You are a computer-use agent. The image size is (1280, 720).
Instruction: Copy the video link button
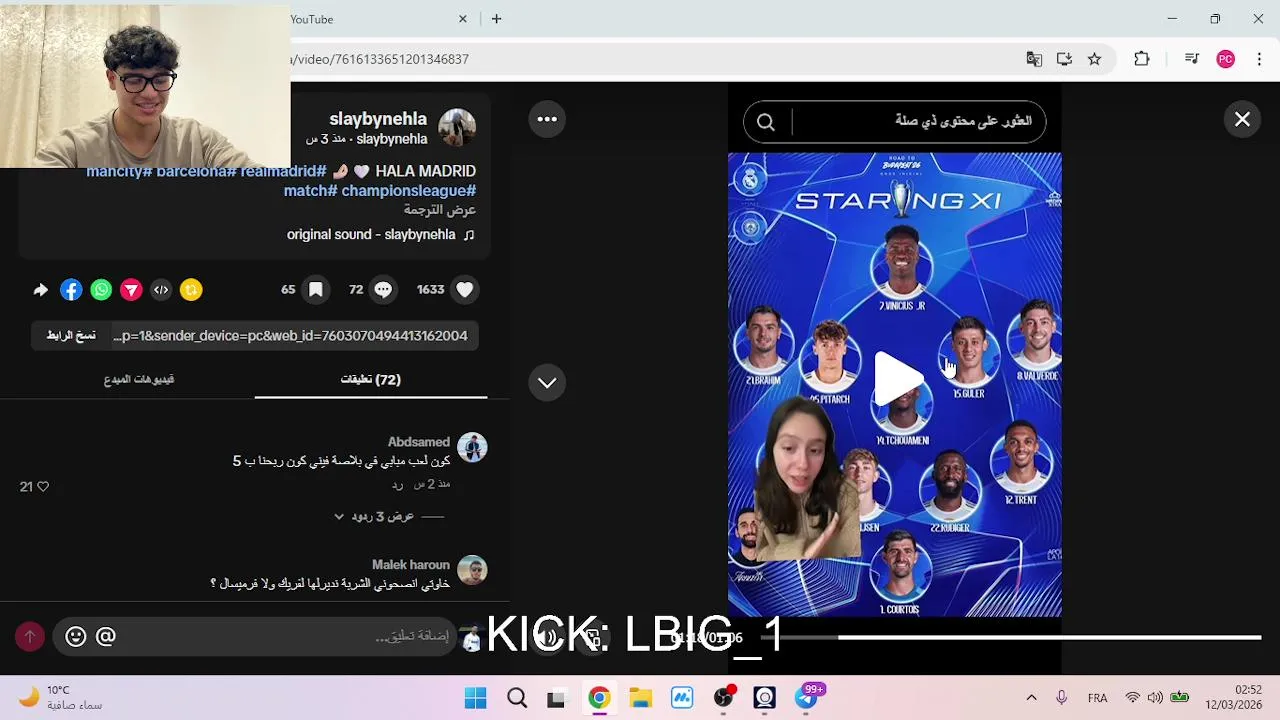click(71, 336)
